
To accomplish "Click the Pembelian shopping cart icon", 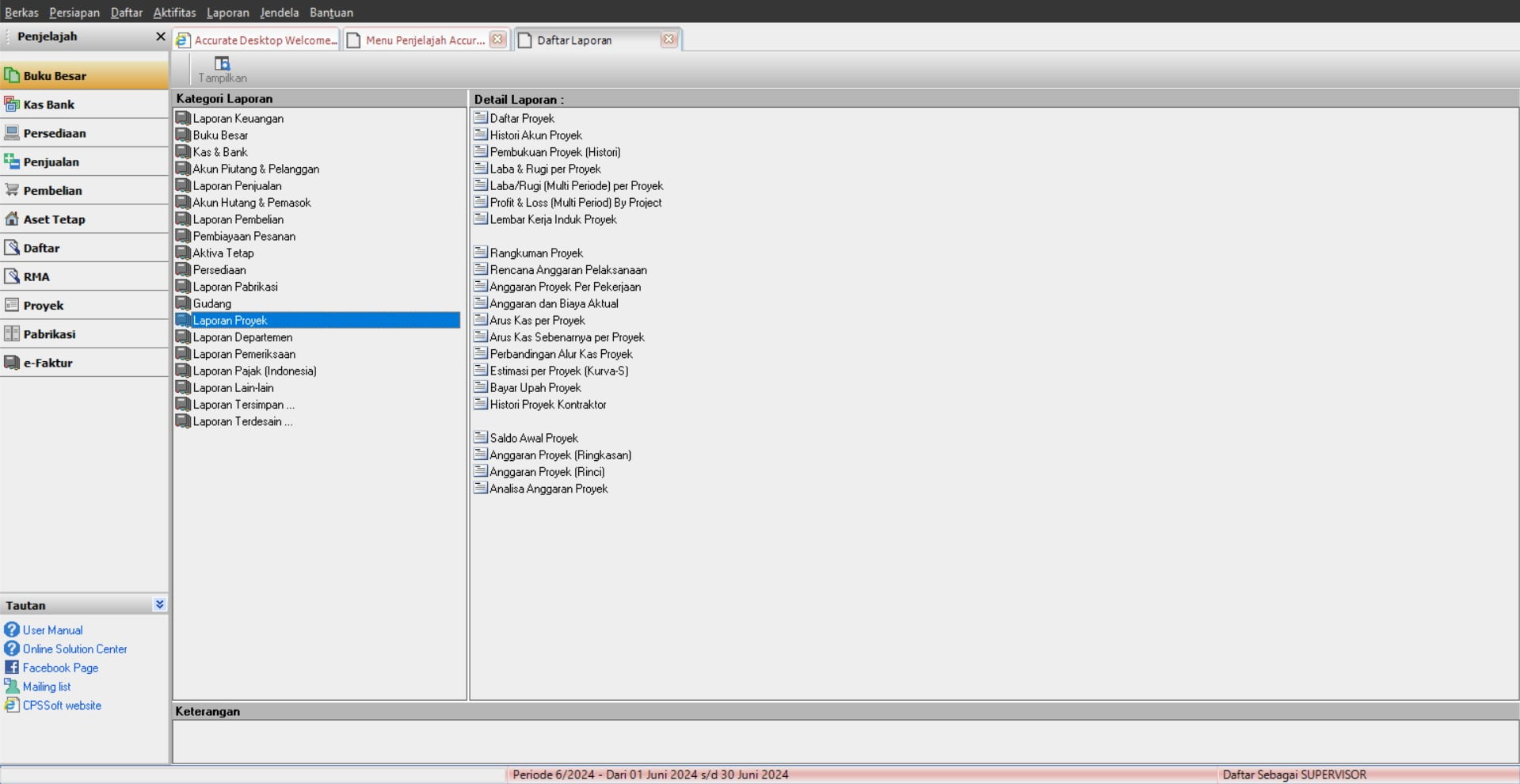I will tap(12, 190).
